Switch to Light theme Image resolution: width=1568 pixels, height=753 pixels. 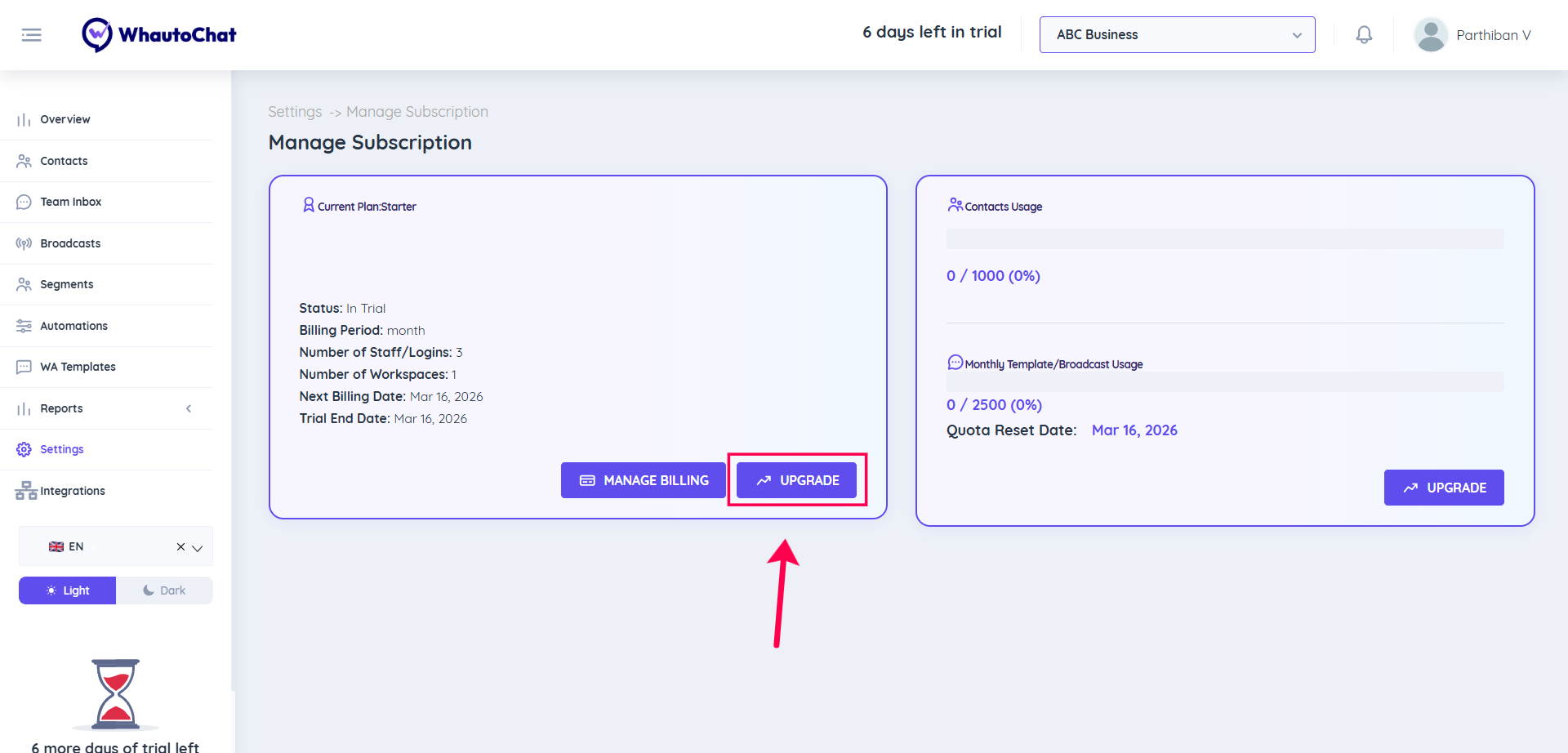pyautogui.click(x=68, y=590)
